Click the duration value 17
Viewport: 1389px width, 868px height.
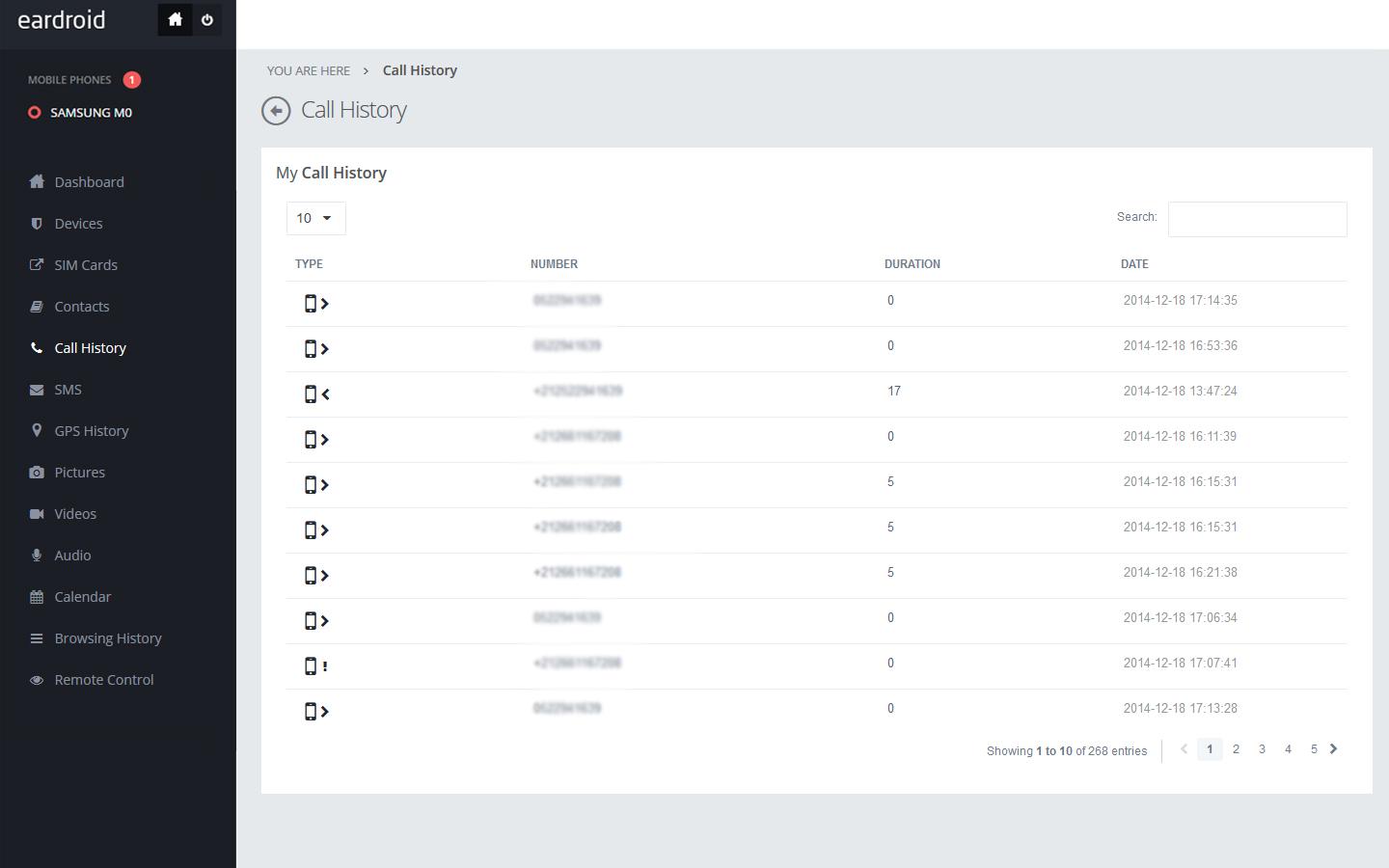click(894, 392)
